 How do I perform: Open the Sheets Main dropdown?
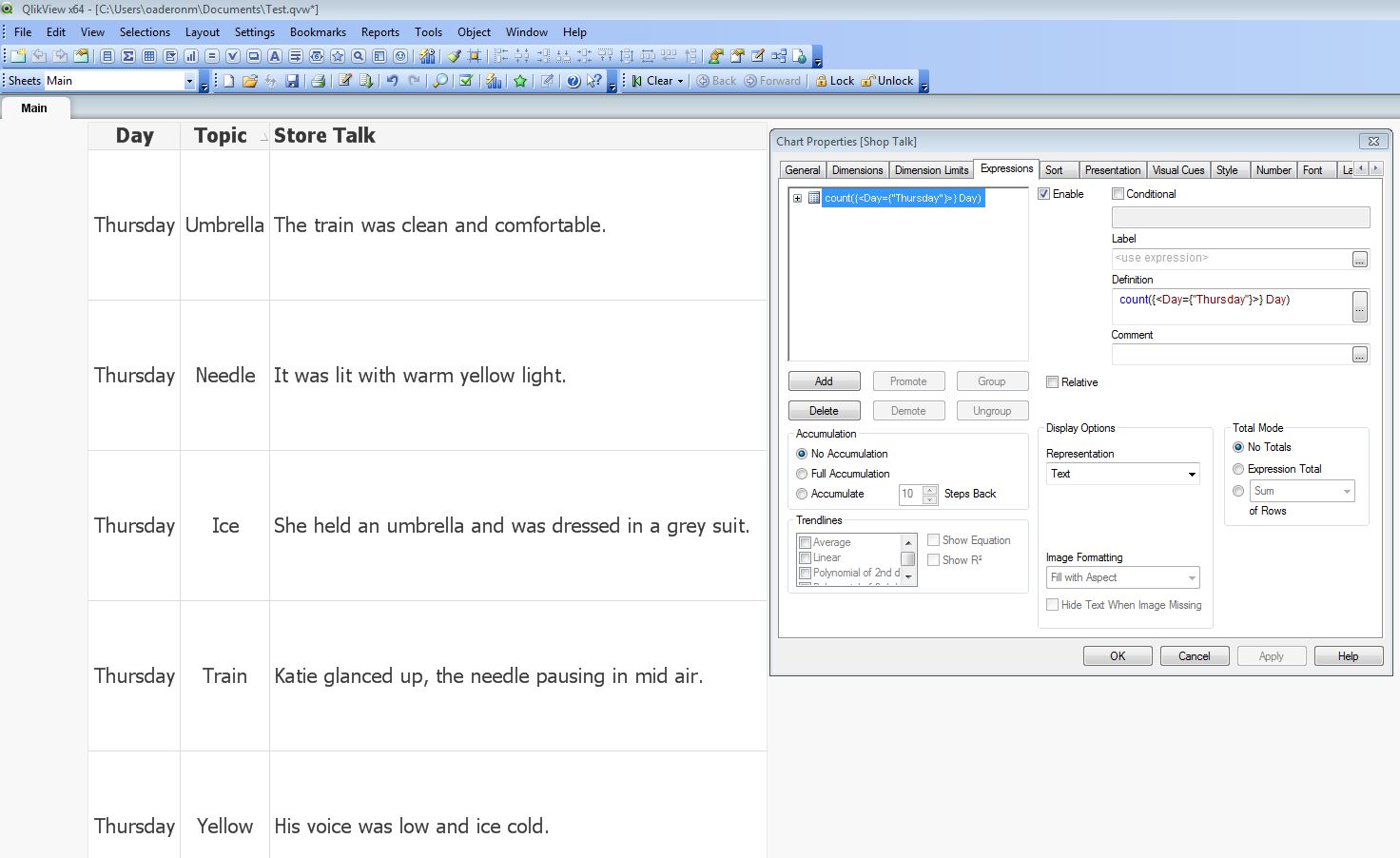[189, 82]
